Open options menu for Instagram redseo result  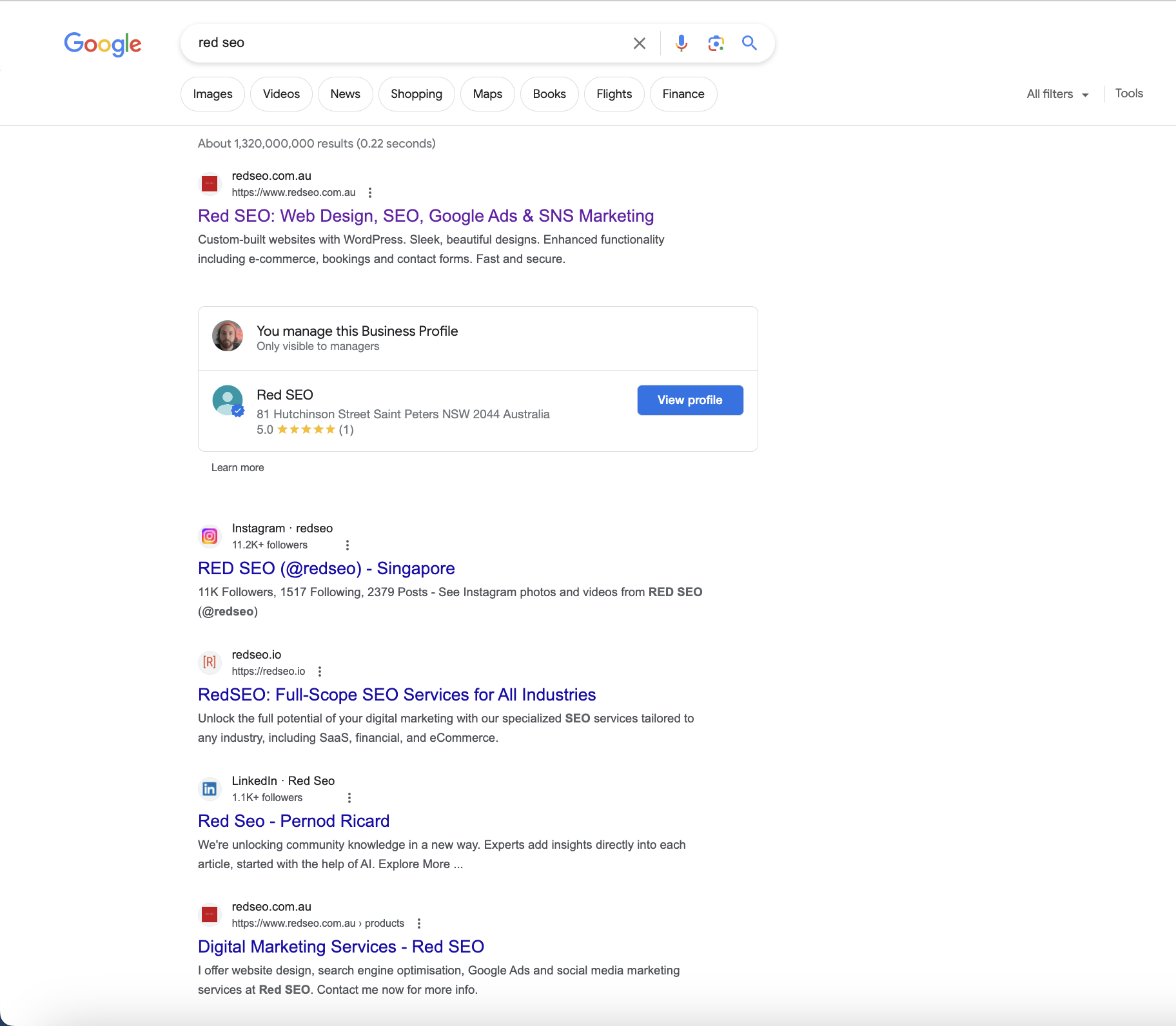[348, 545]
